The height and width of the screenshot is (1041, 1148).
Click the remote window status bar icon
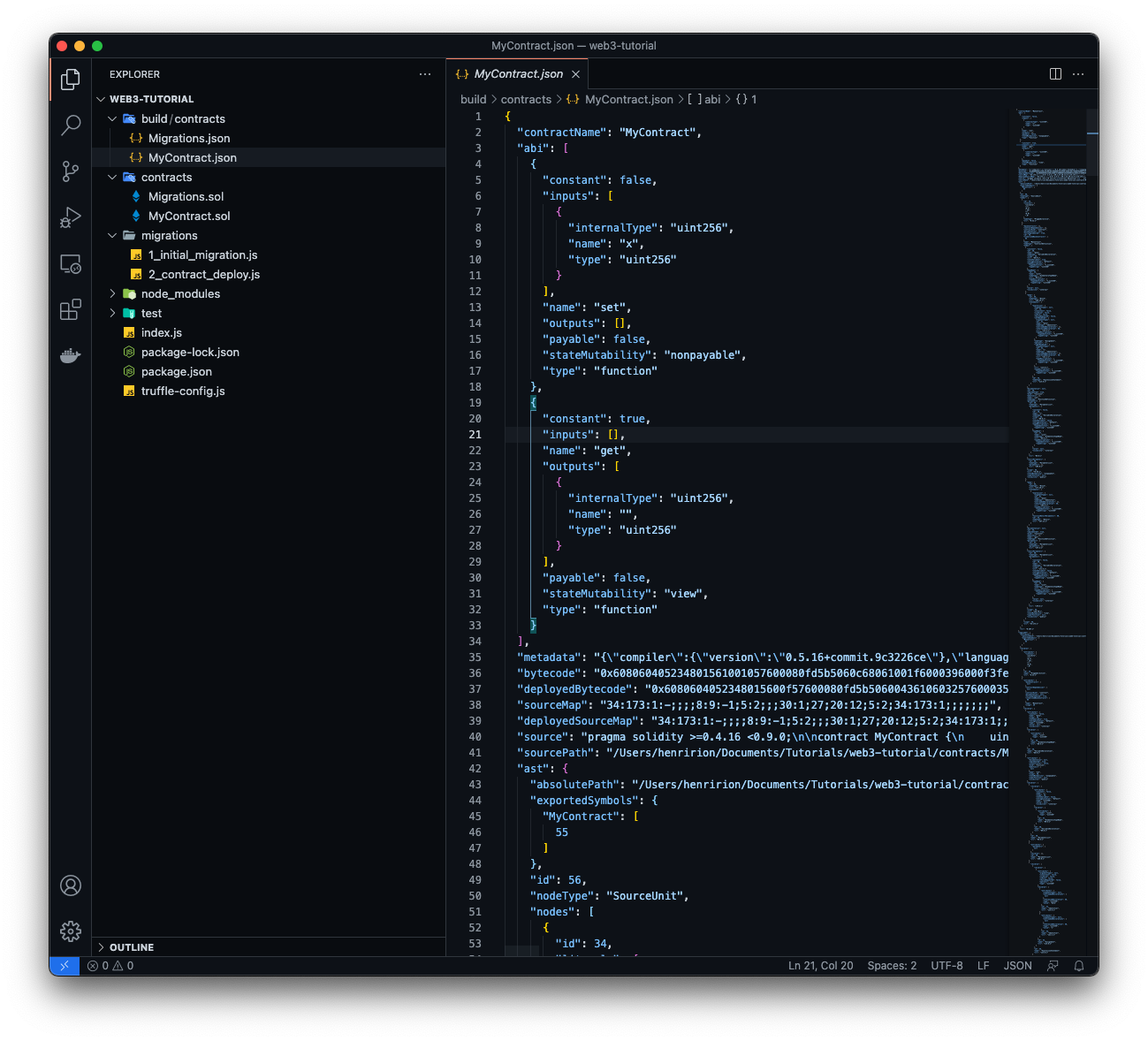pyautogui.click(x=65, y=966)
